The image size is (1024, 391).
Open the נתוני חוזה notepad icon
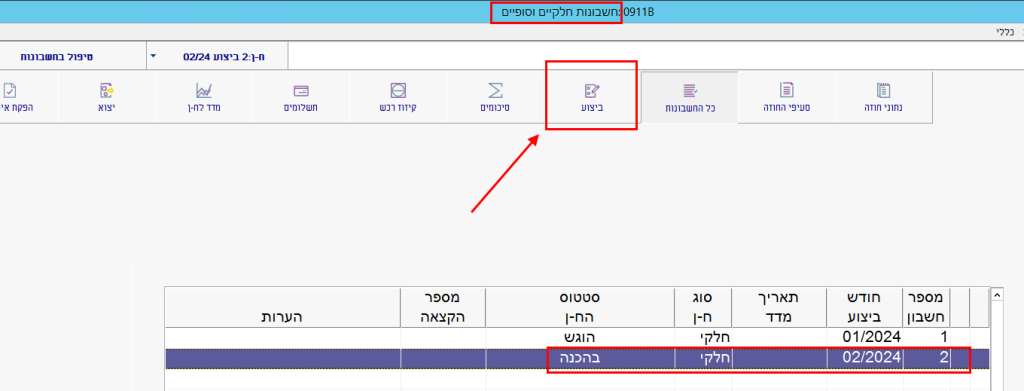click(884, 90)
